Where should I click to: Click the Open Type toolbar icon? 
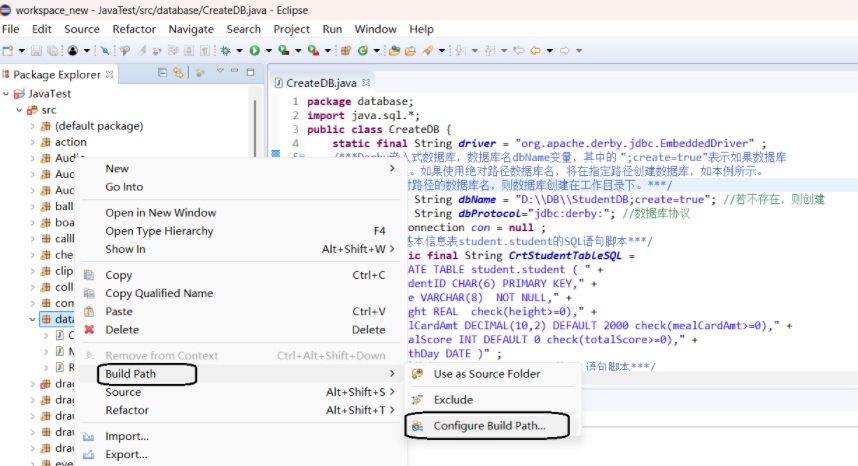tap(394, 51)
